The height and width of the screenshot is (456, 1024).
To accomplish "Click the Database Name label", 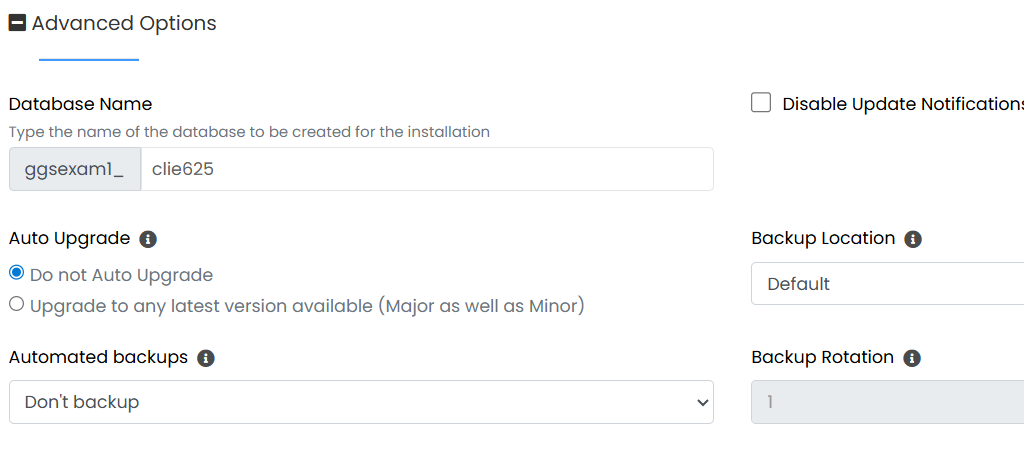I will tap(80, 104).
